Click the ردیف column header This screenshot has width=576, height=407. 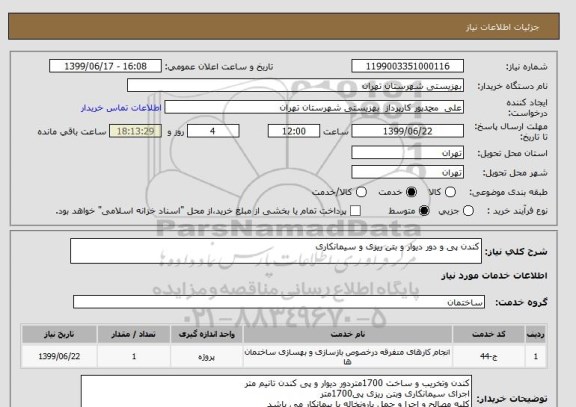coord(536,334)
